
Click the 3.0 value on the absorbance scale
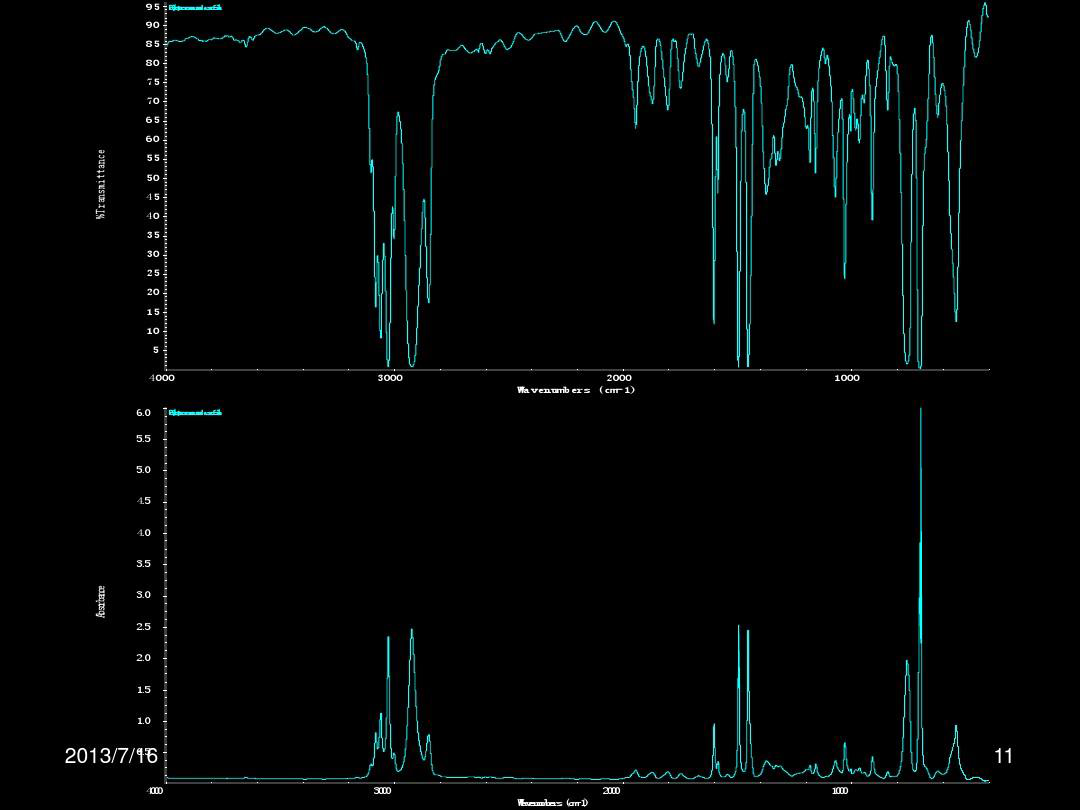tap(143, 595)
